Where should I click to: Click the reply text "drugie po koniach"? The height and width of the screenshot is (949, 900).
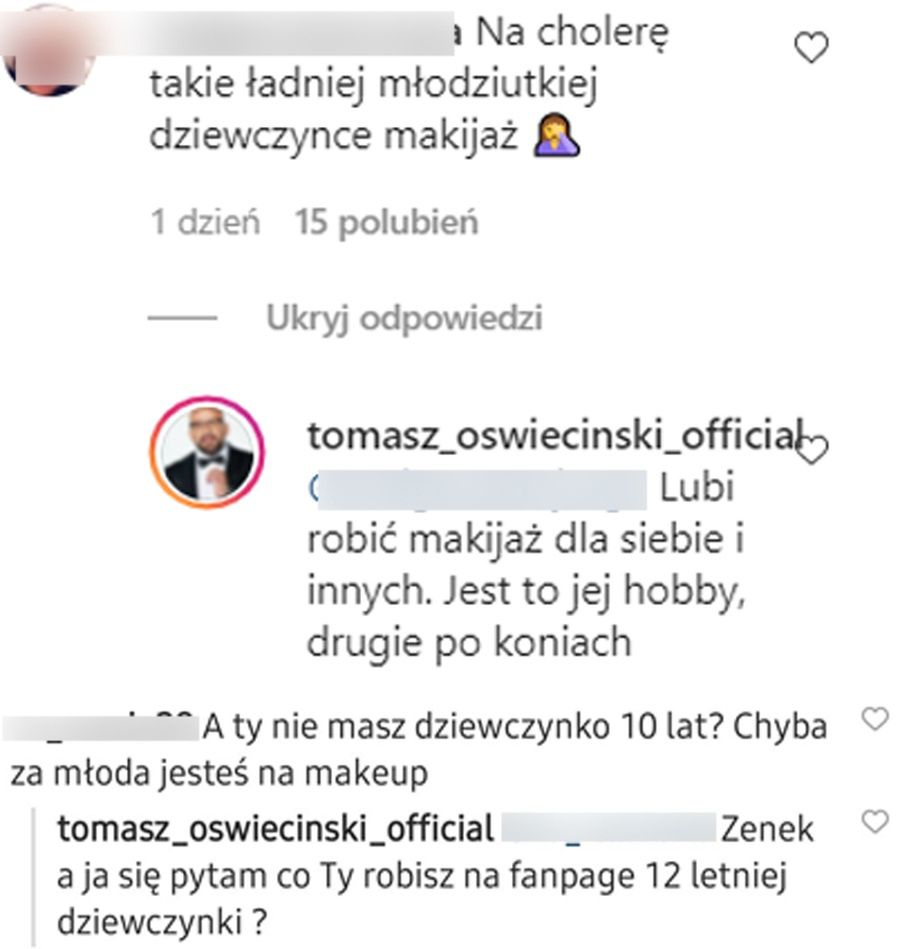(x=469, y=641)
